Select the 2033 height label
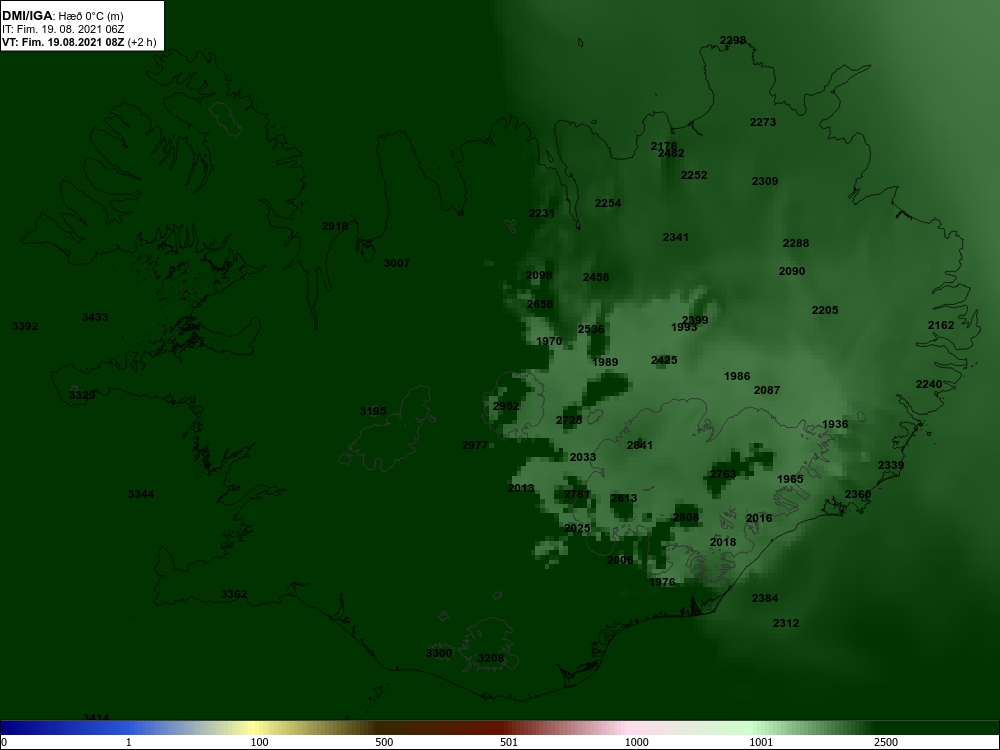This screenshot has height=750, width=1000. pos(582,457)
